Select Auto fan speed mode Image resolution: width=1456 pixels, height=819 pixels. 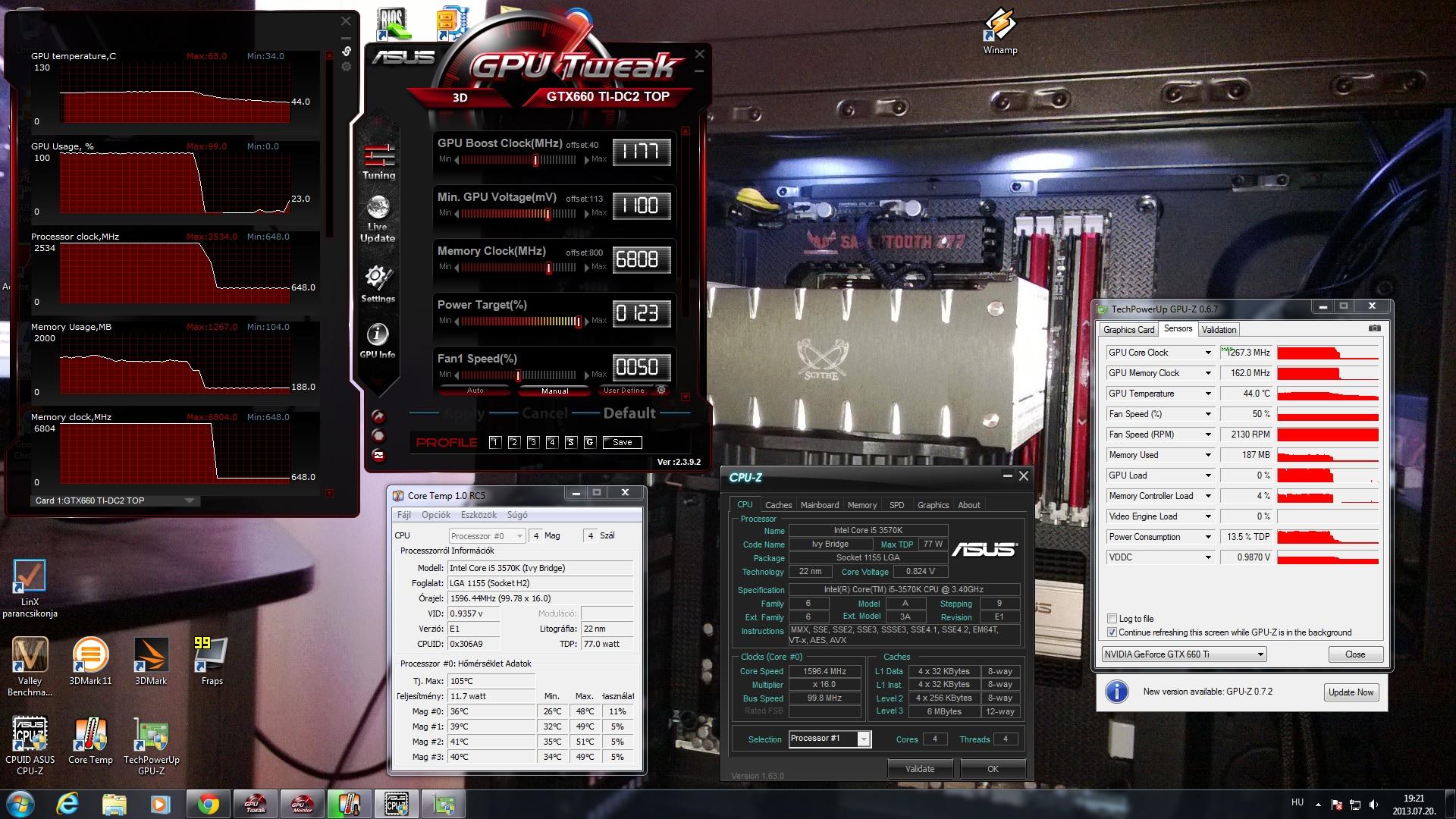pyautogui.click(x=475, y=391)
